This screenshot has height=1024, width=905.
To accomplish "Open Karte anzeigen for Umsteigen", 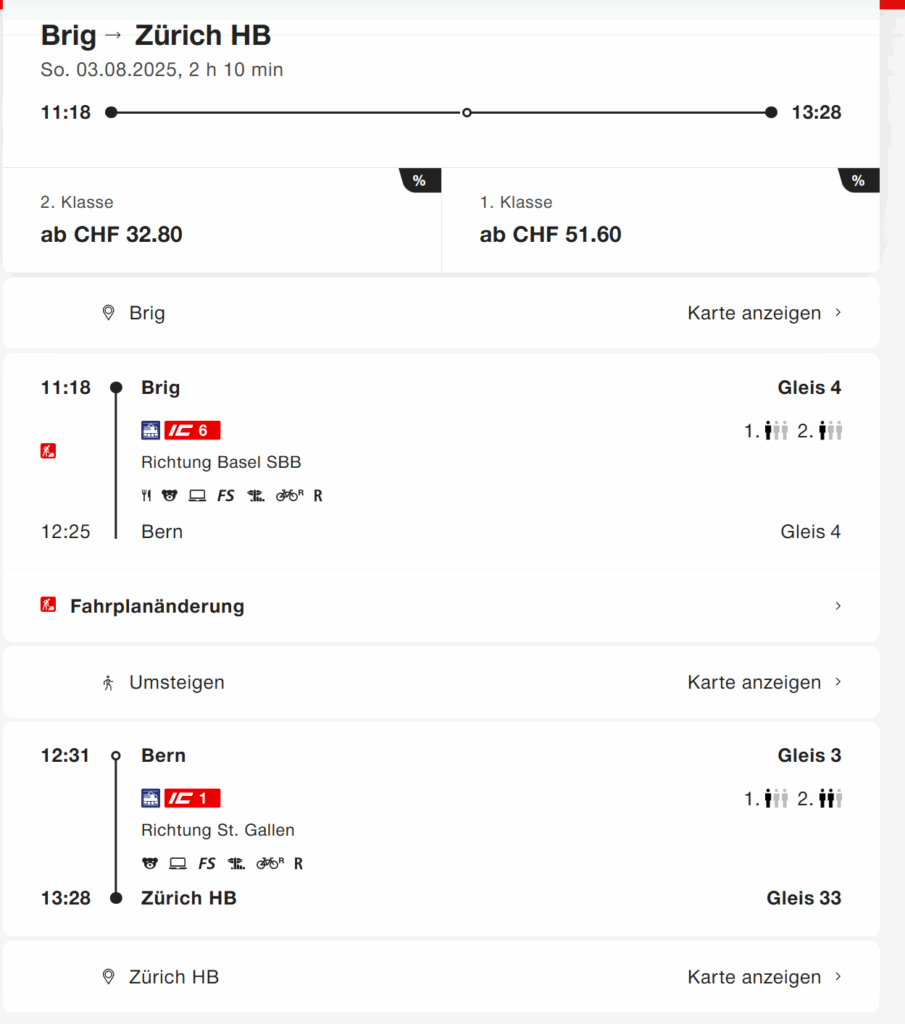I will (764, 682).
